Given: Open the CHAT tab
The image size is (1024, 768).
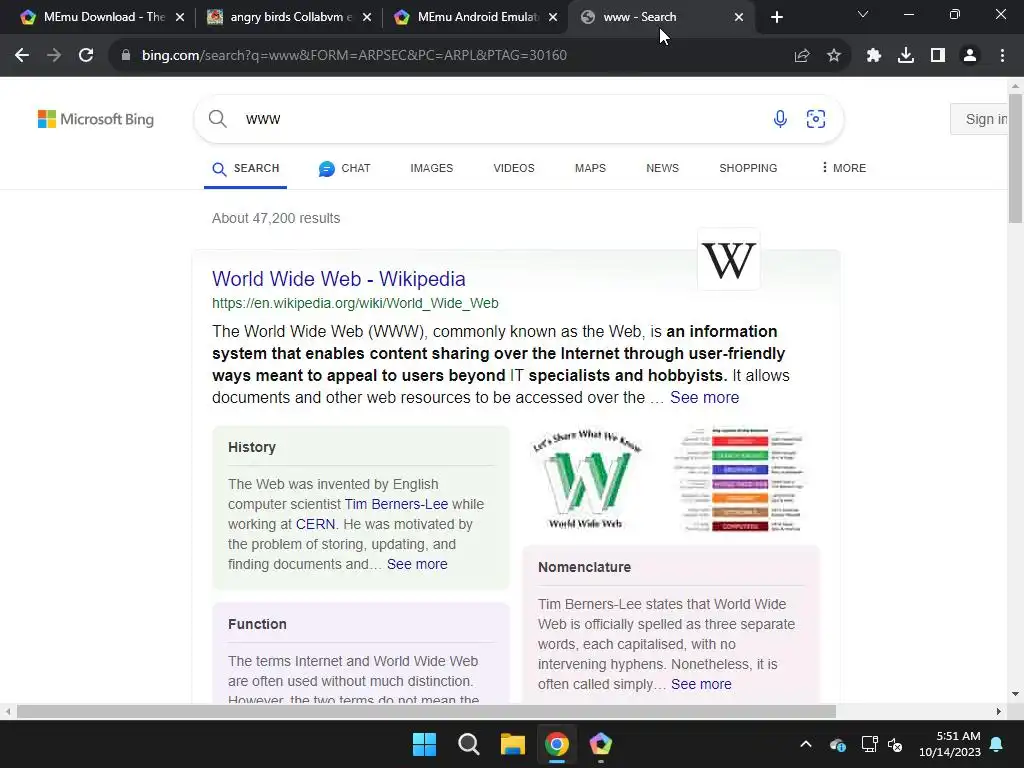Looking at the screenshot, I should [x=344, y=168].
